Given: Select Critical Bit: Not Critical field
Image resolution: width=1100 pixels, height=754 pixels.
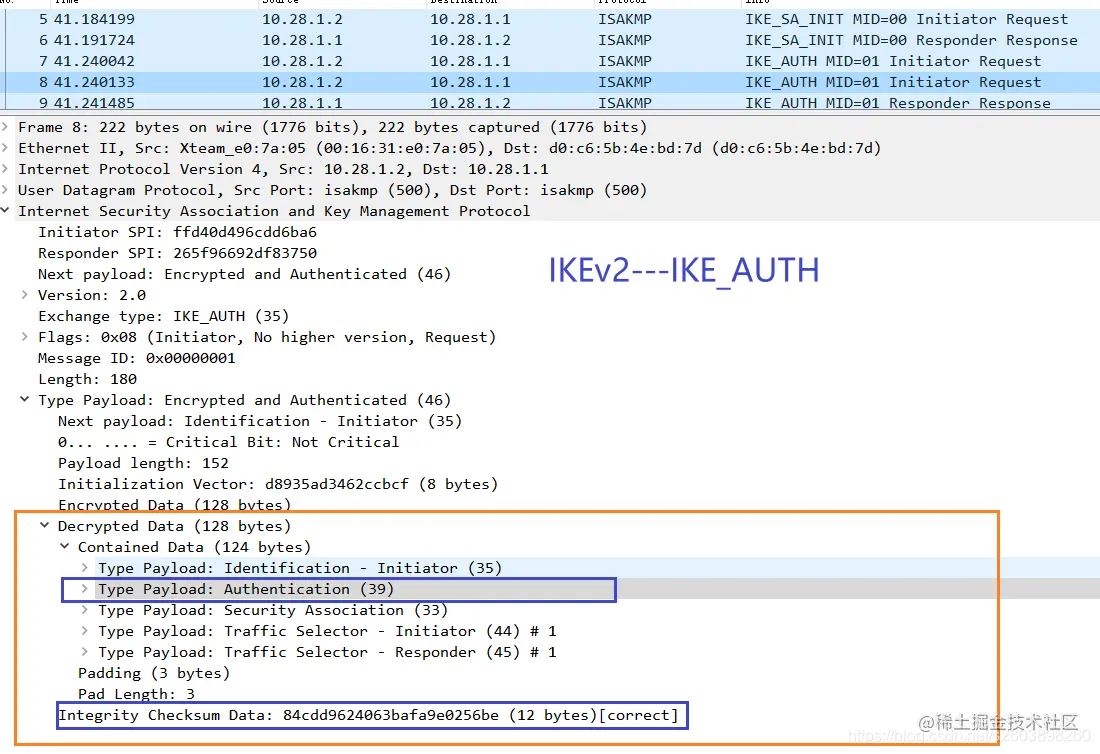Looking at the screenshot, I should [229, 443].
